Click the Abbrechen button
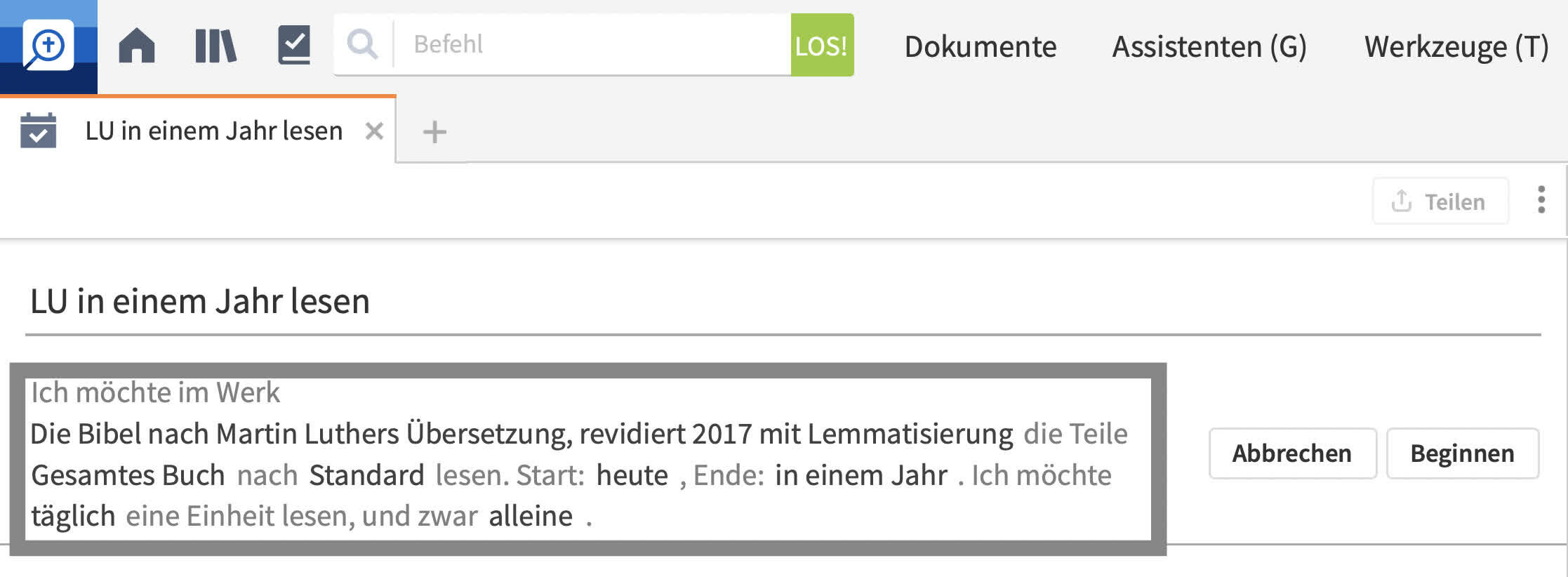This screenshot has width=1568, height=577. [x=1292, y=453]
